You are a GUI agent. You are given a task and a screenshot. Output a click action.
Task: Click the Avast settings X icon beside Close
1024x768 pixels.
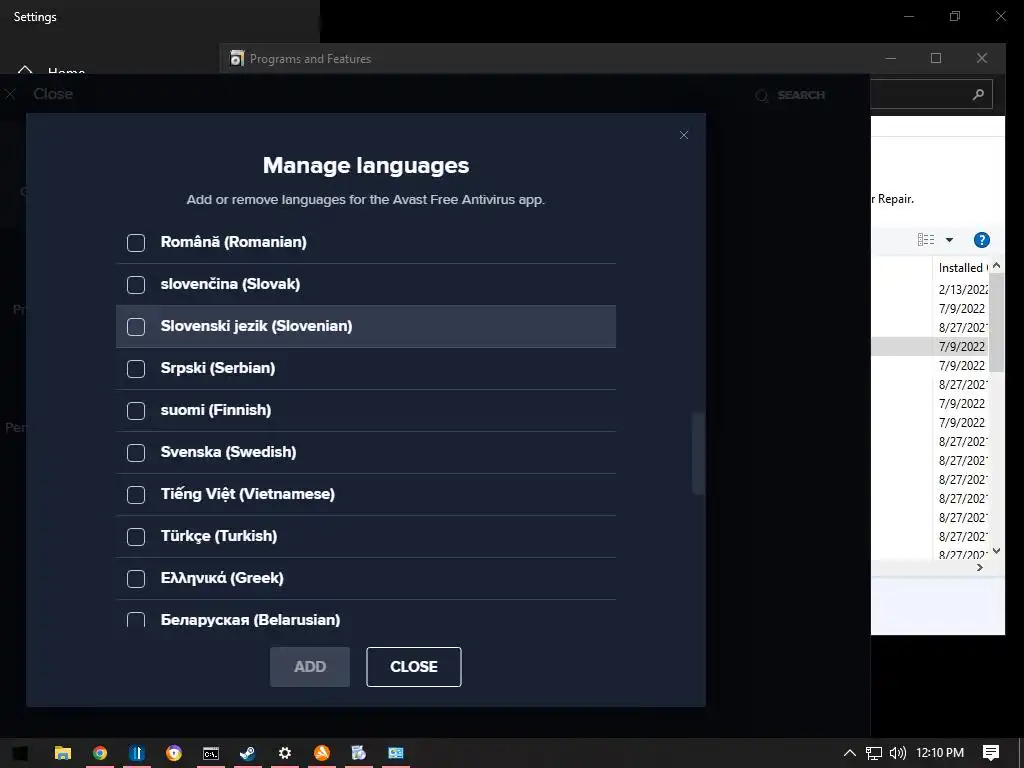10,94
